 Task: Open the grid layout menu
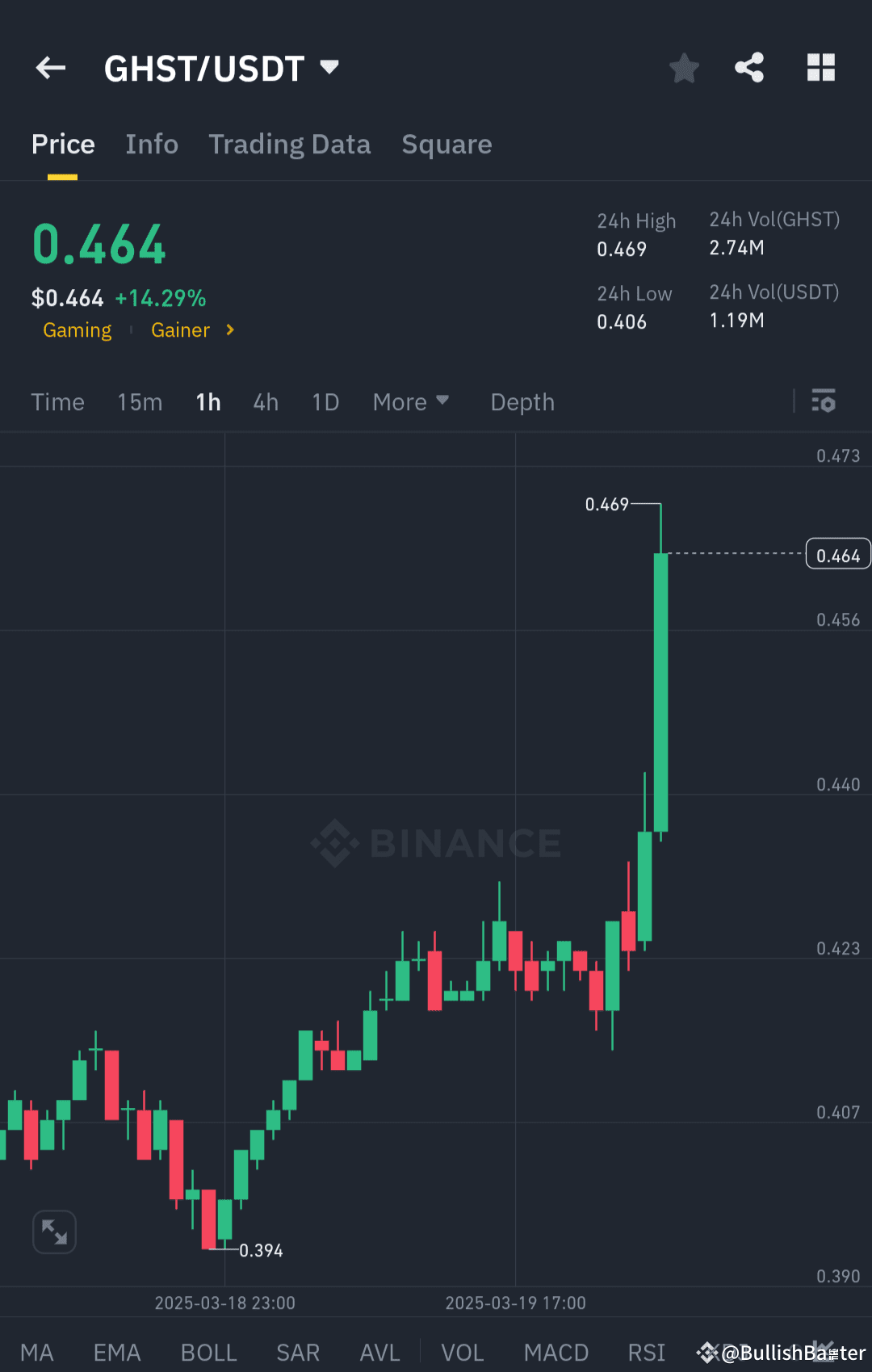point(821,68)
